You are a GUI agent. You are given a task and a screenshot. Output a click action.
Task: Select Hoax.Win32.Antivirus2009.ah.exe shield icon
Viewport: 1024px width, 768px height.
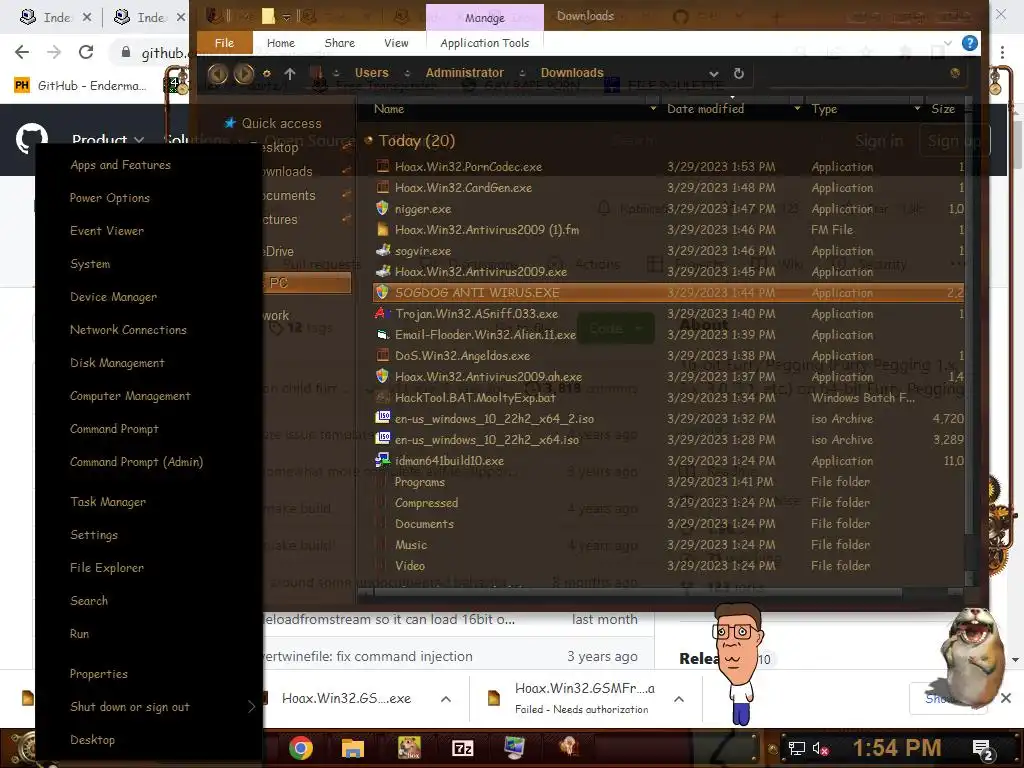pos(383,377)
